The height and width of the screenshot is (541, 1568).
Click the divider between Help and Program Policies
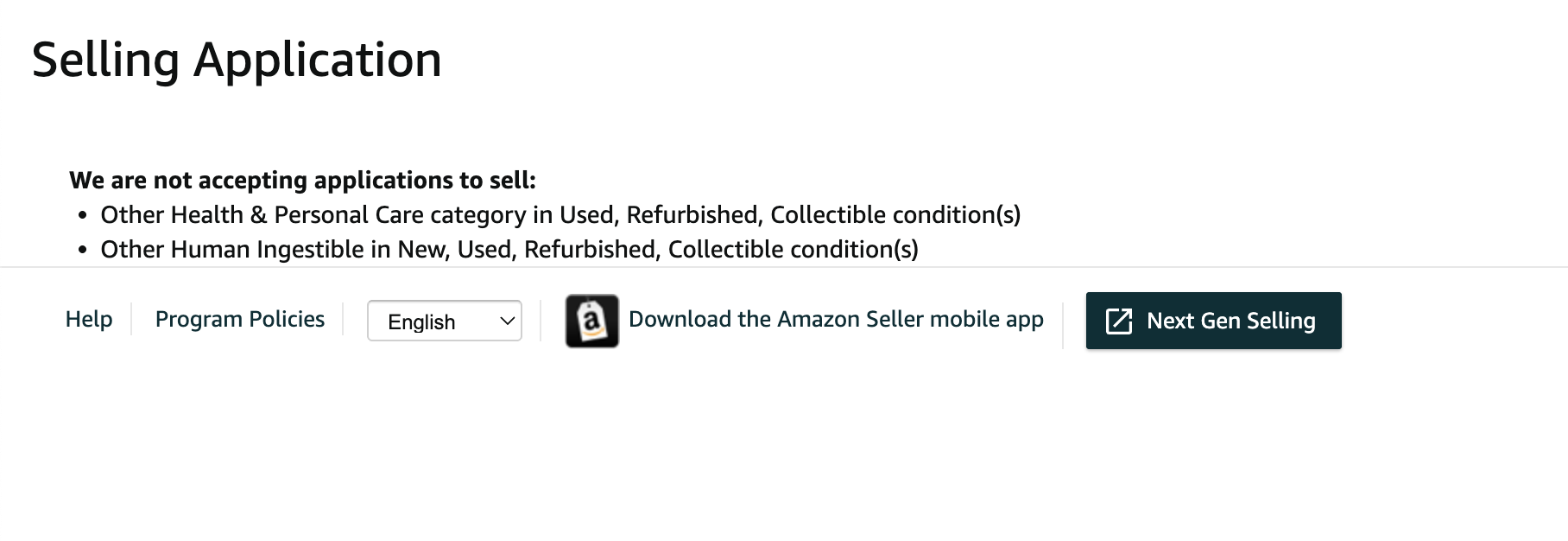(131, 319)
